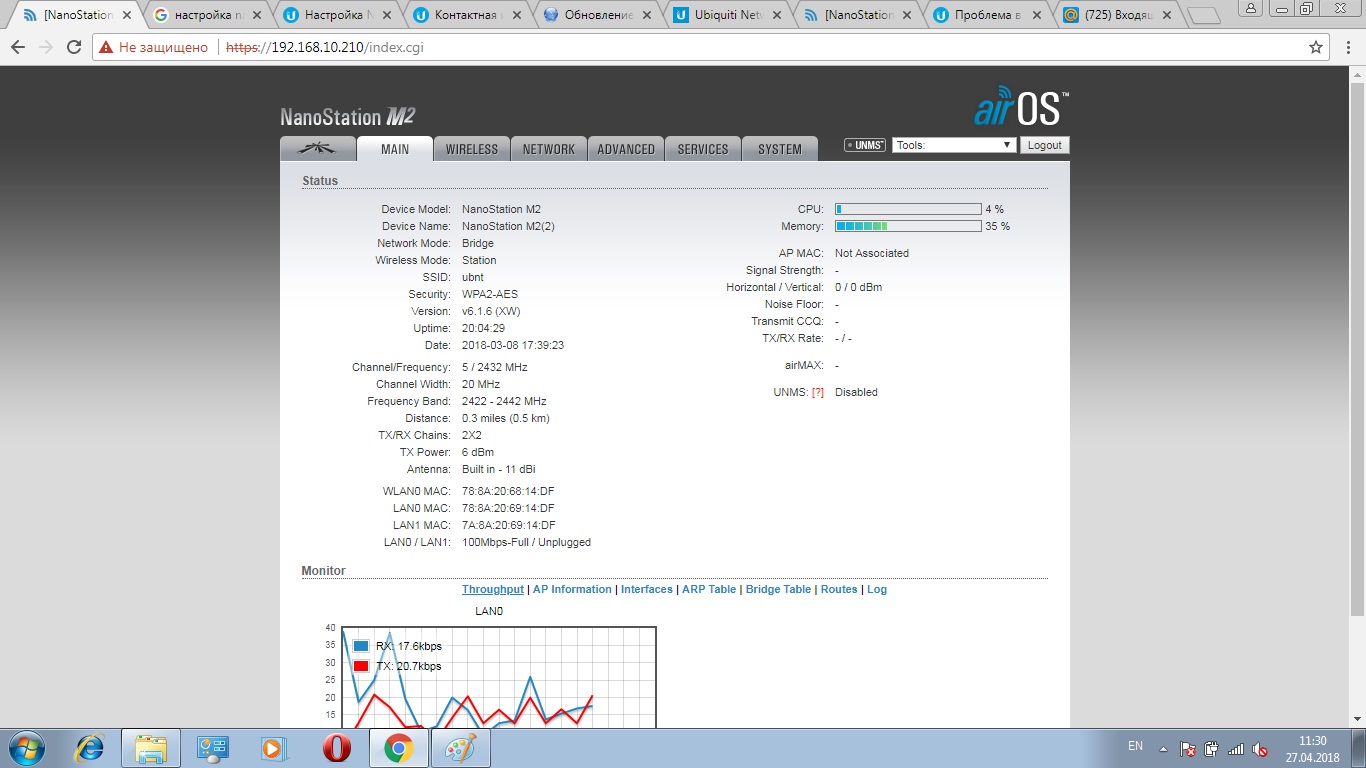Click the browser back arrow
Image resolution: width=1366 pixels, height=768 pixels.
[18, 47]
